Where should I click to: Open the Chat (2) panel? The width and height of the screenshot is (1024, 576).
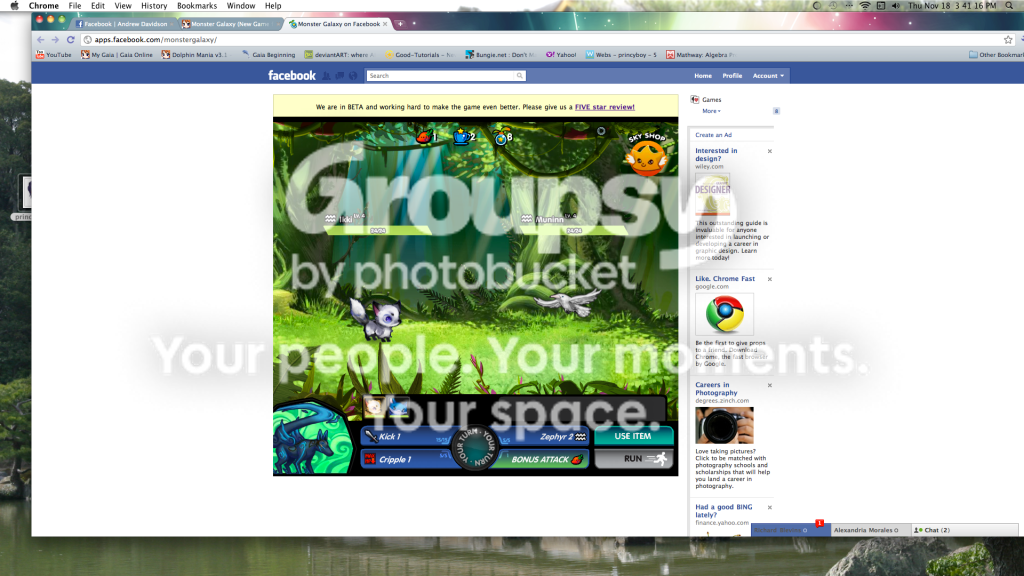point(963,530)
